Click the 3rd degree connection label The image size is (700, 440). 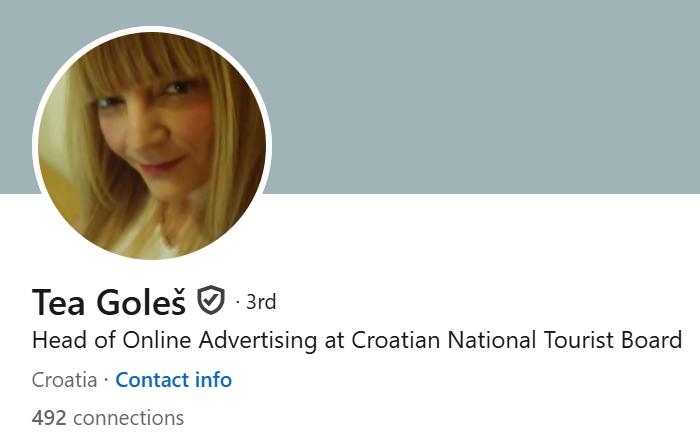pyautogui.click(x=261, y=302)
